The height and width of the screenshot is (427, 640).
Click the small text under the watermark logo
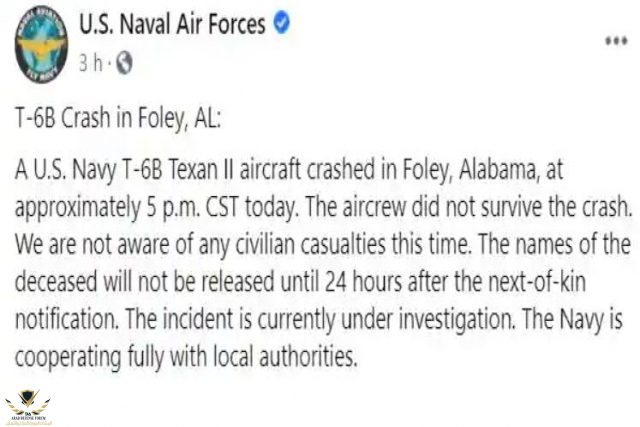point(28,420)
